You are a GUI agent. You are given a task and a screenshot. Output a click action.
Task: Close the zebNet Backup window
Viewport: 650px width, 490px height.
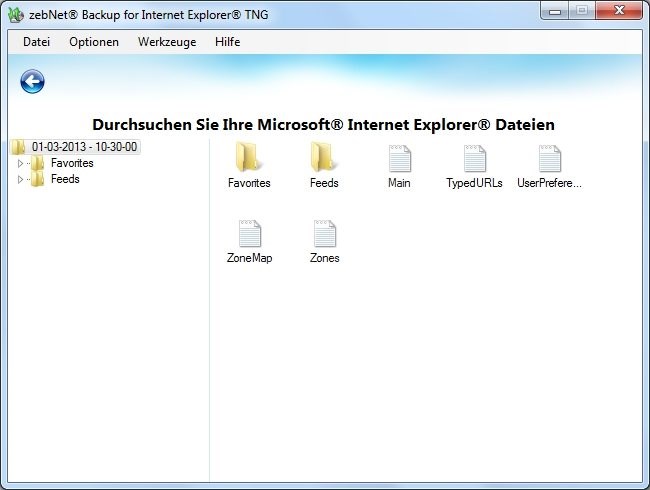tap(619, 11)
